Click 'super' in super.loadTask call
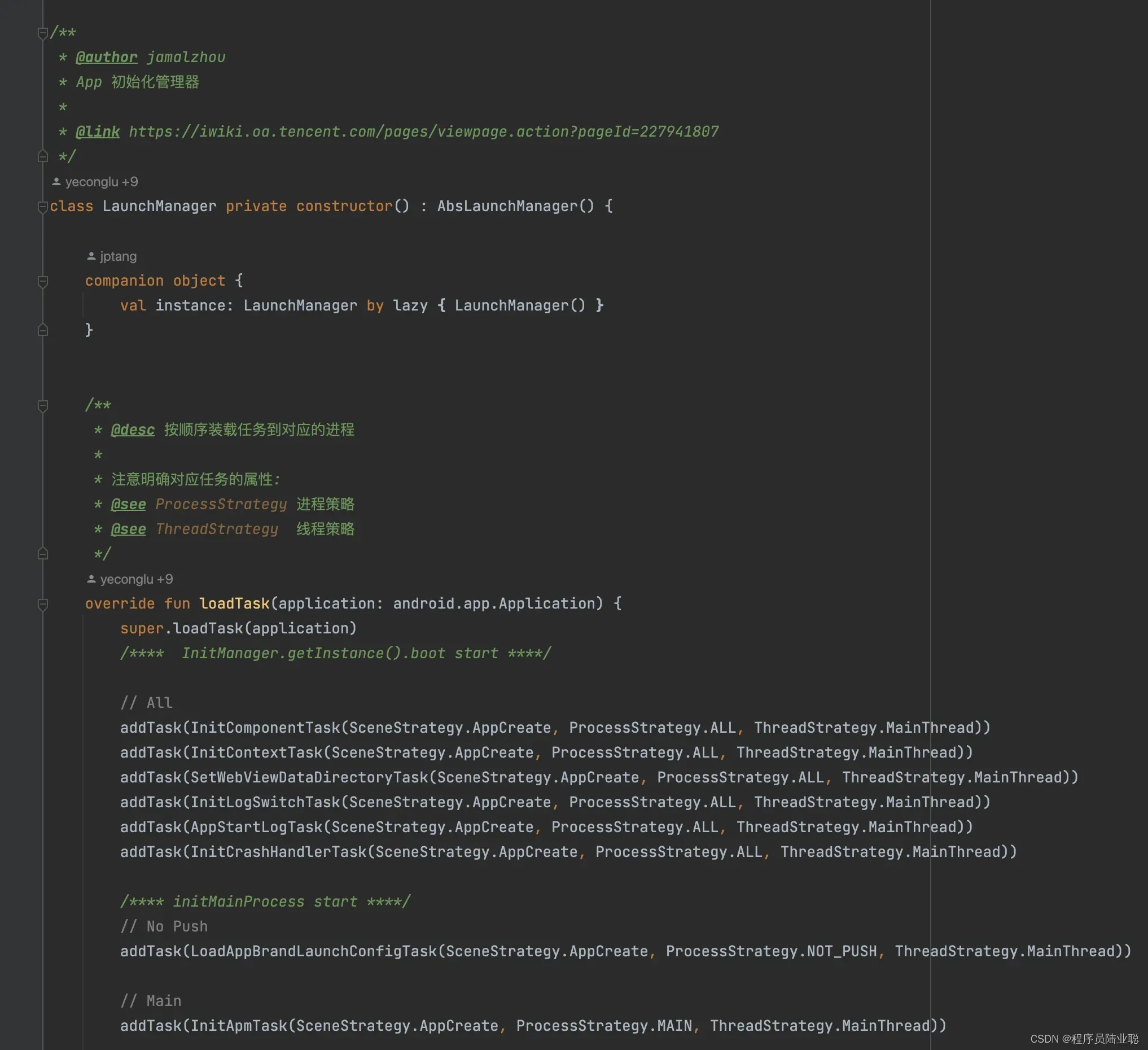 point(142,629)
